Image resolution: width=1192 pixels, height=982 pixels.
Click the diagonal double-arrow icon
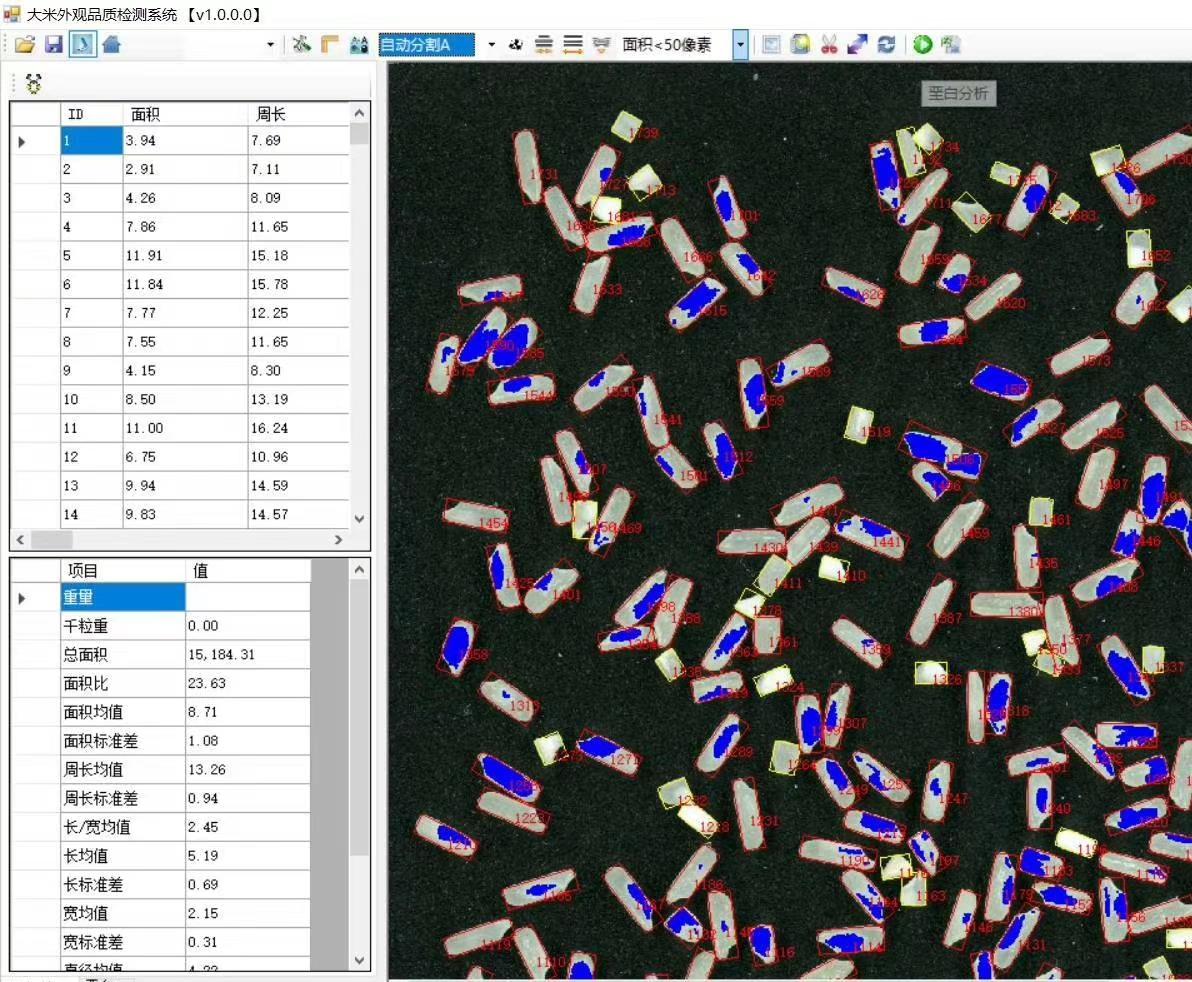[857, 45]
